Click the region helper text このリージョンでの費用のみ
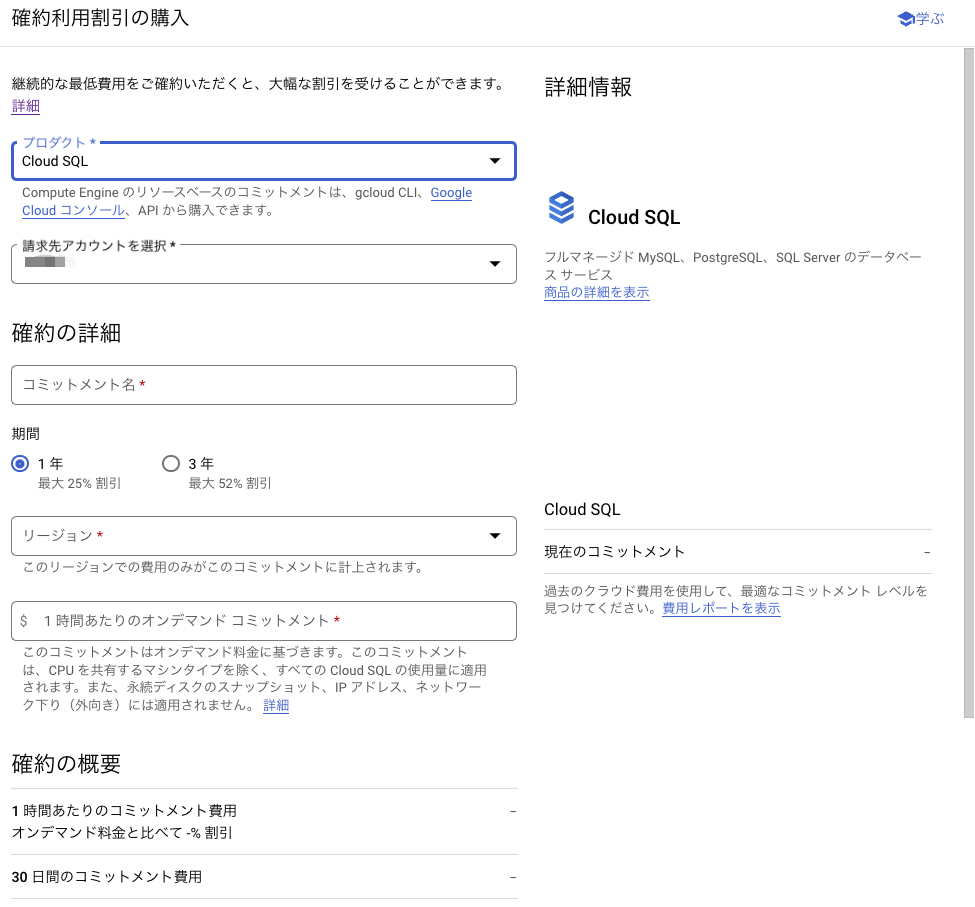 [x=223, y=566]
